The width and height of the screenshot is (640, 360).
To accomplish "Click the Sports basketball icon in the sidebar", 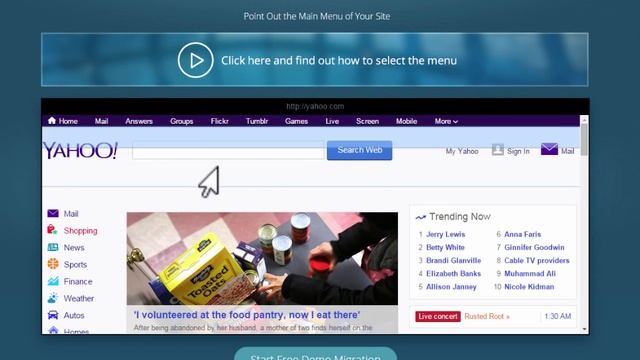I will (53, 264).
